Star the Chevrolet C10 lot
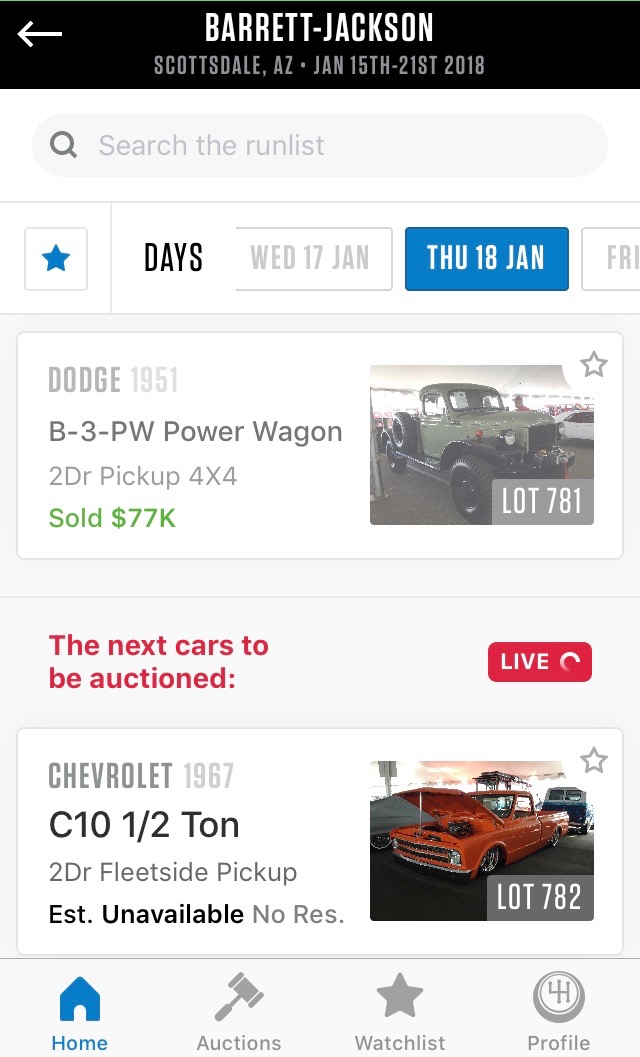This screenshot has height=1057, width=640. click(x=594, y=761)
